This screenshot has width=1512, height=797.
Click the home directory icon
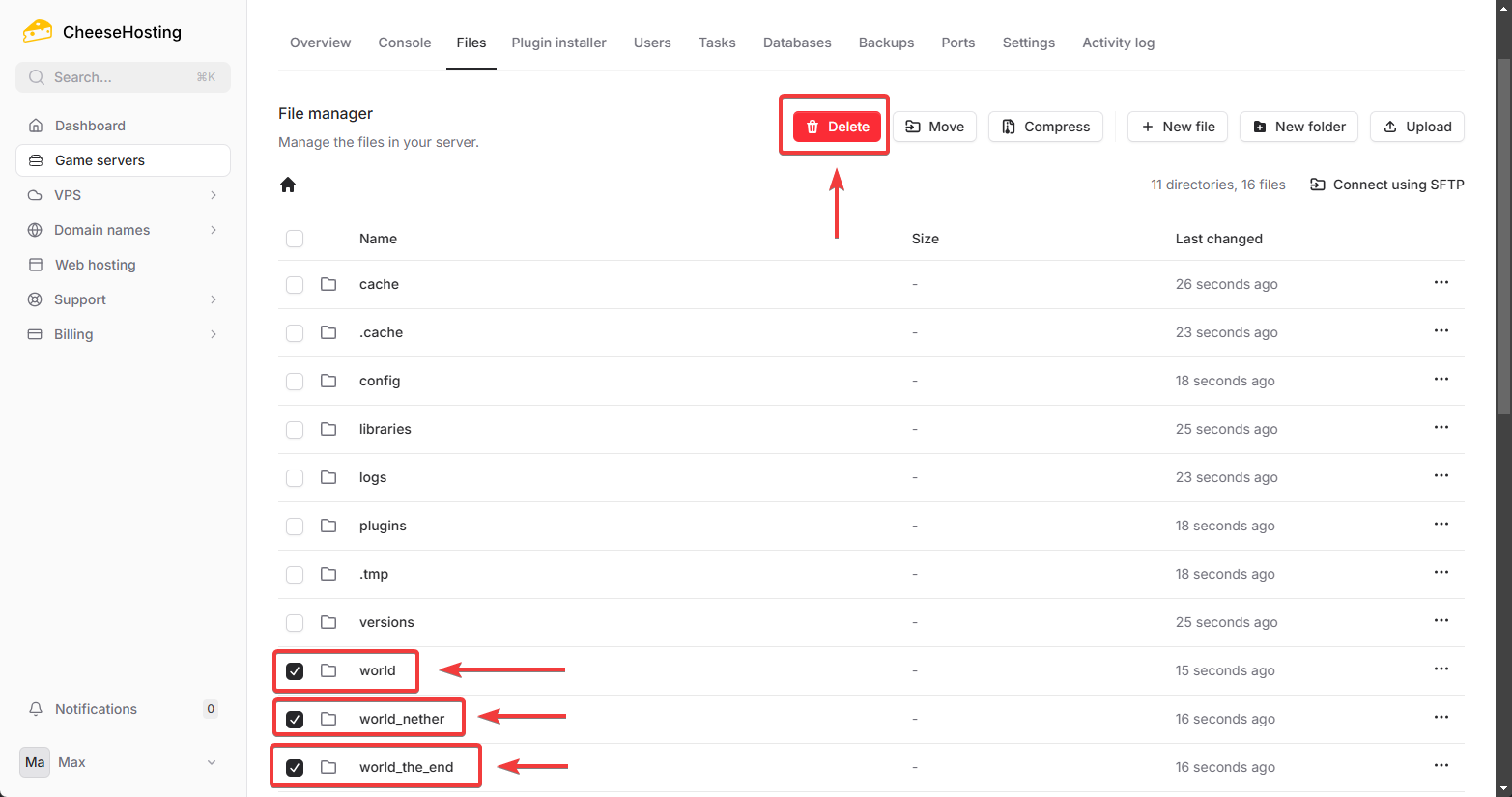[288, 185]
